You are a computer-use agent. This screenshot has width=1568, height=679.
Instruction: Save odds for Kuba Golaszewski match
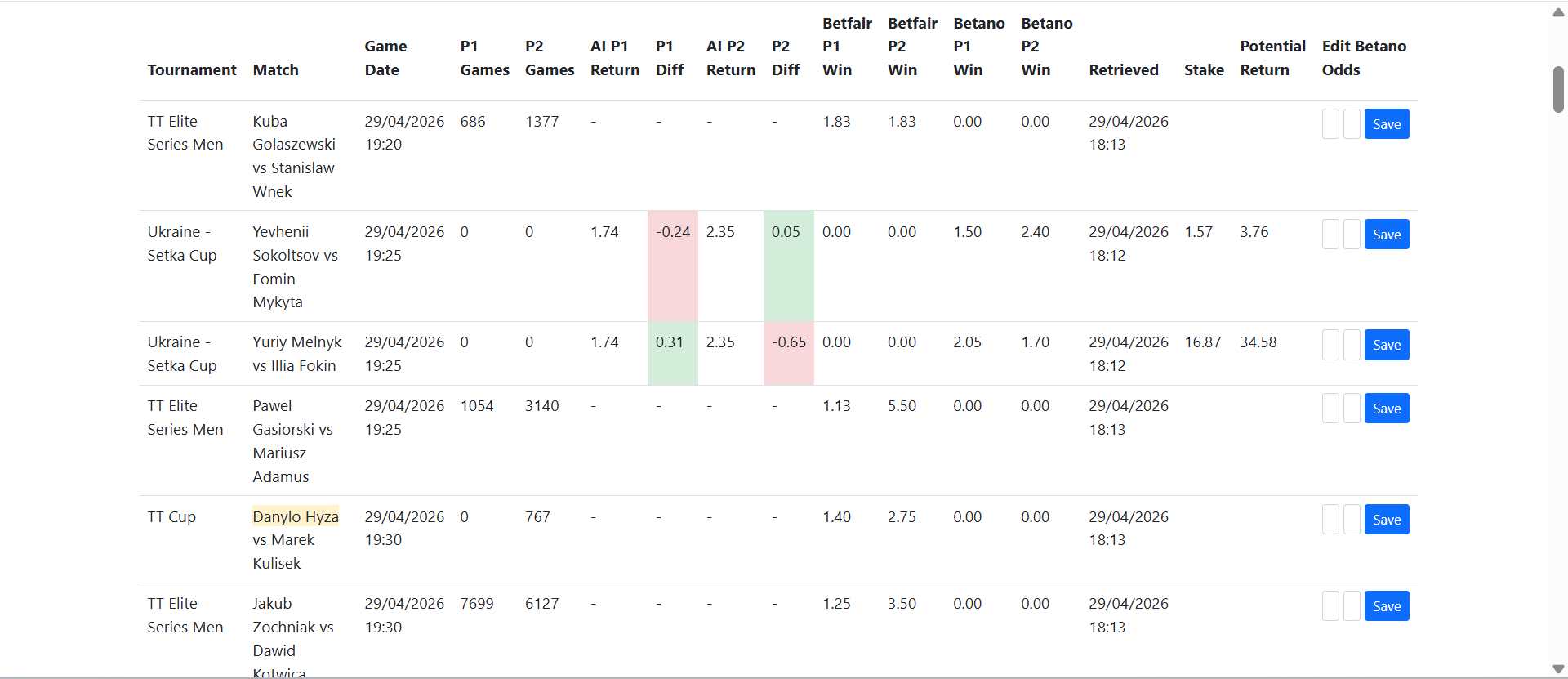[1387, 124]
